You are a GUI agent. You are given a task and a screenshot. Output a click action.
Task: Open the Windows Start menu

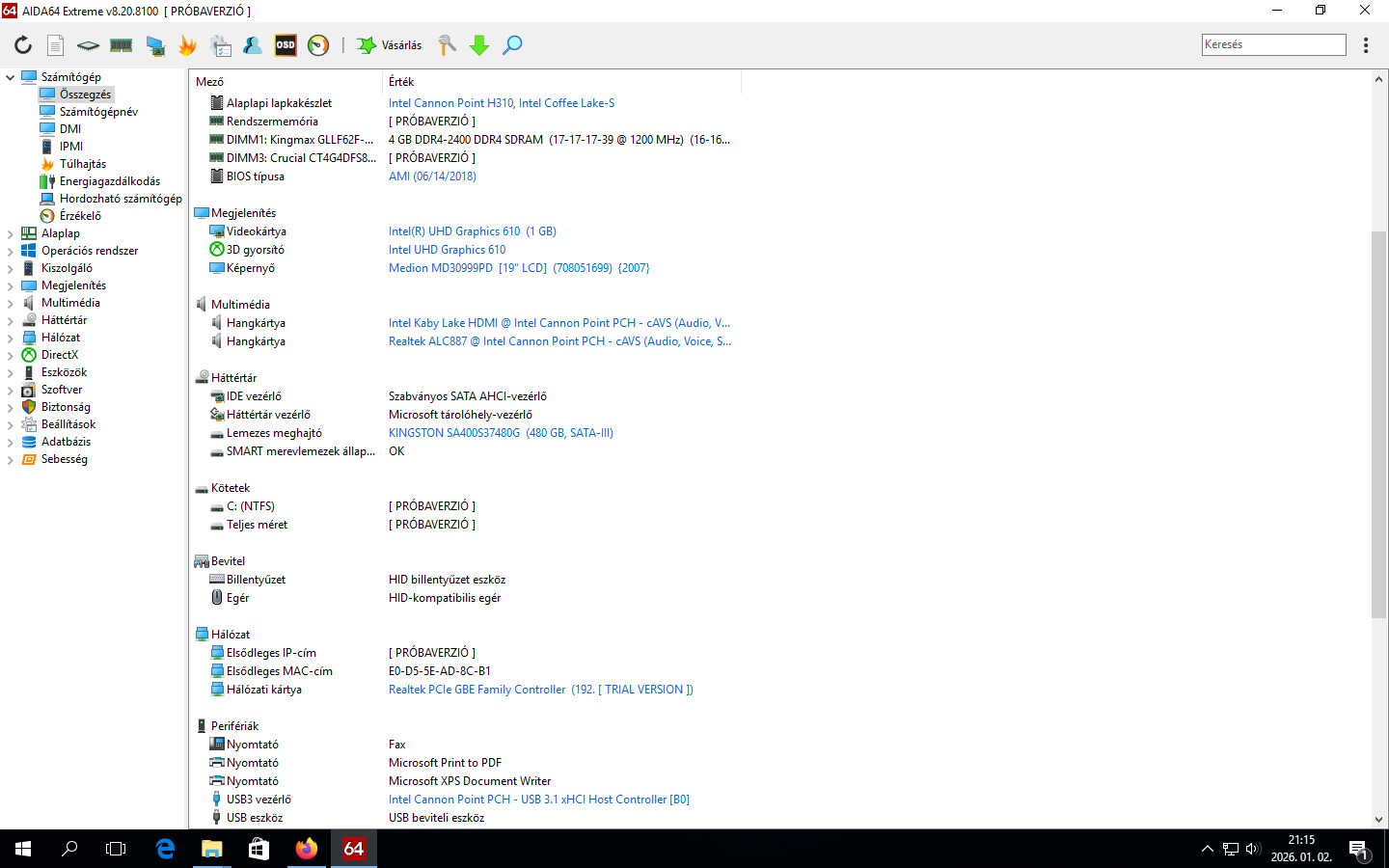(23, 849)
